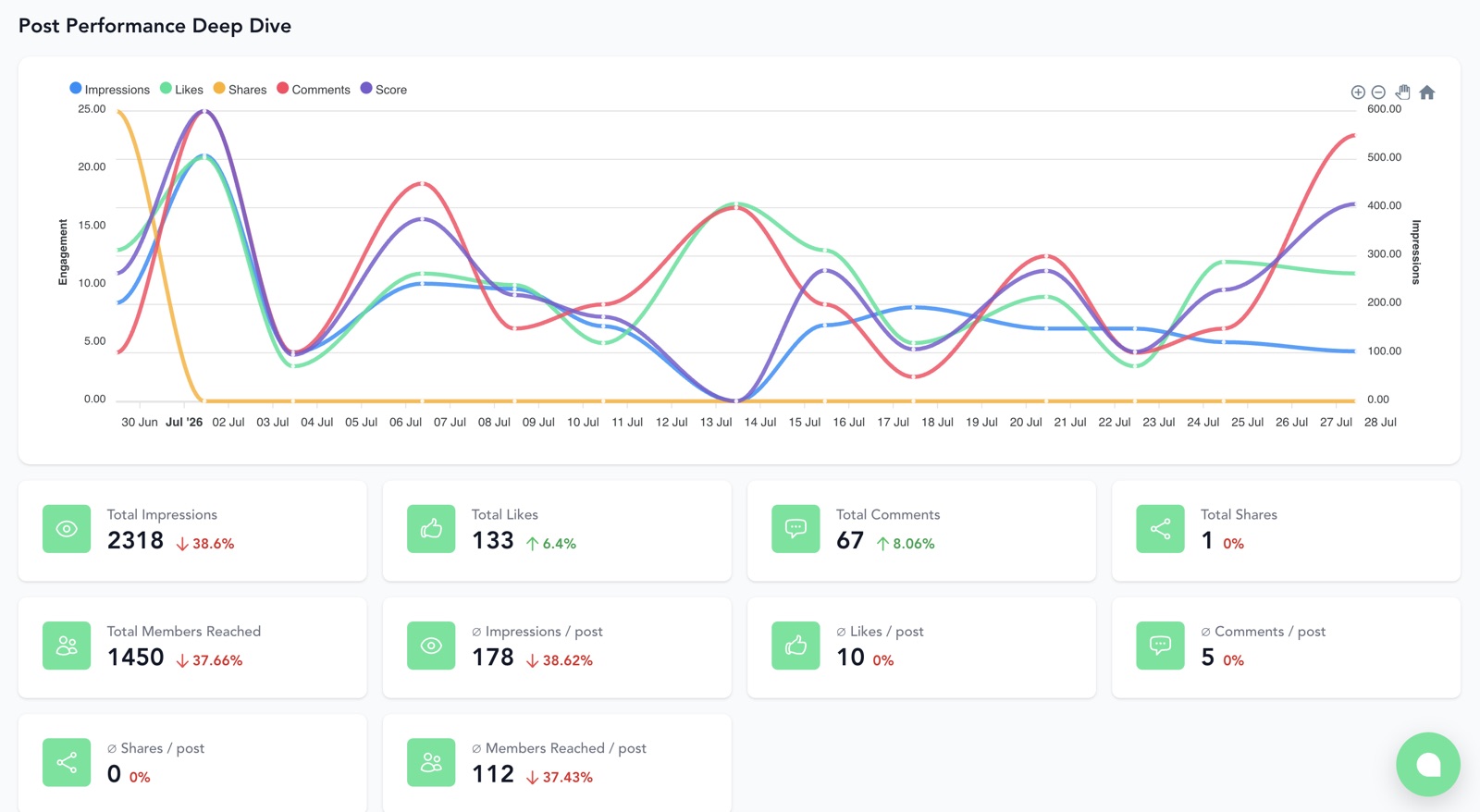The height and width of the screenshot is (812, 1480).
Task: Click the 37.43% decrease indicator
Action: coord(560,777)
